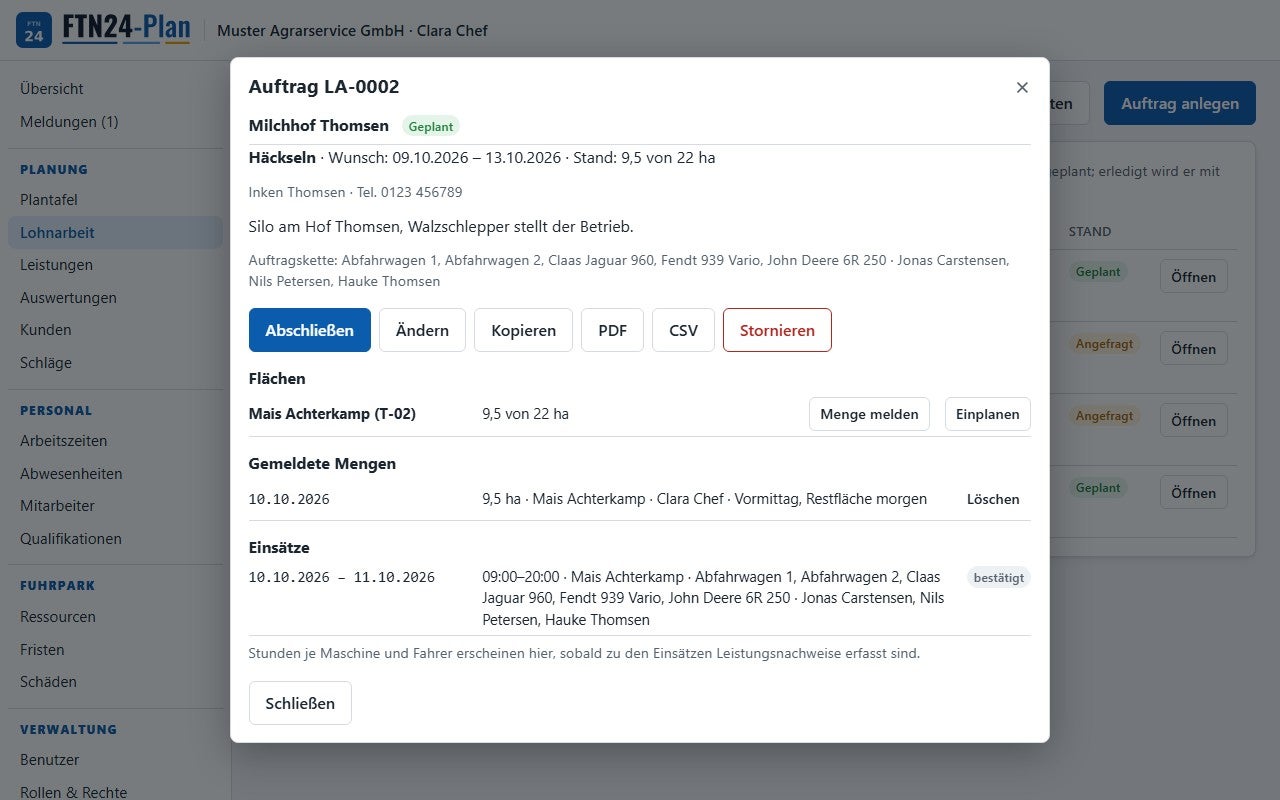This screenshot has width=1280, height=800.
Task: Click the FTN24-Plan wordmark in the header
Action: click(126, 29)
